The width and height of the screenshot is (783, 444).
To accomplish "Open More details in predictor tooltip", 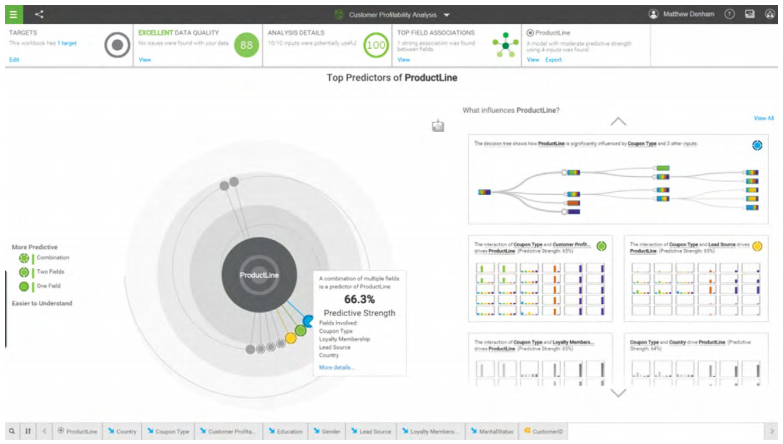I will pyautogui.click(x=336, y=367).
